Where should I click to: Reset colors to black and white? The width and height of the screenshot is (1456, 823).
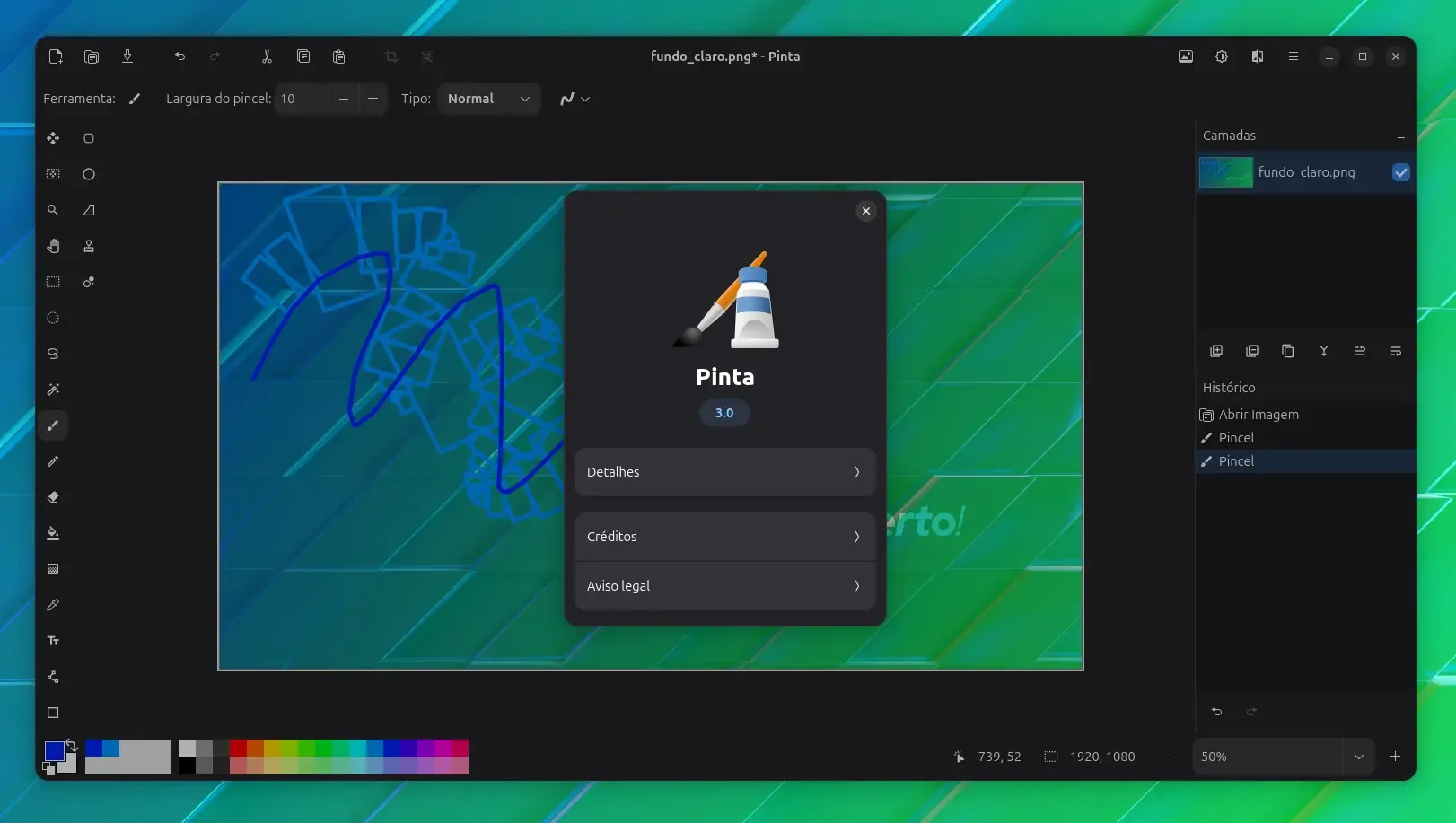pos(49,767)
